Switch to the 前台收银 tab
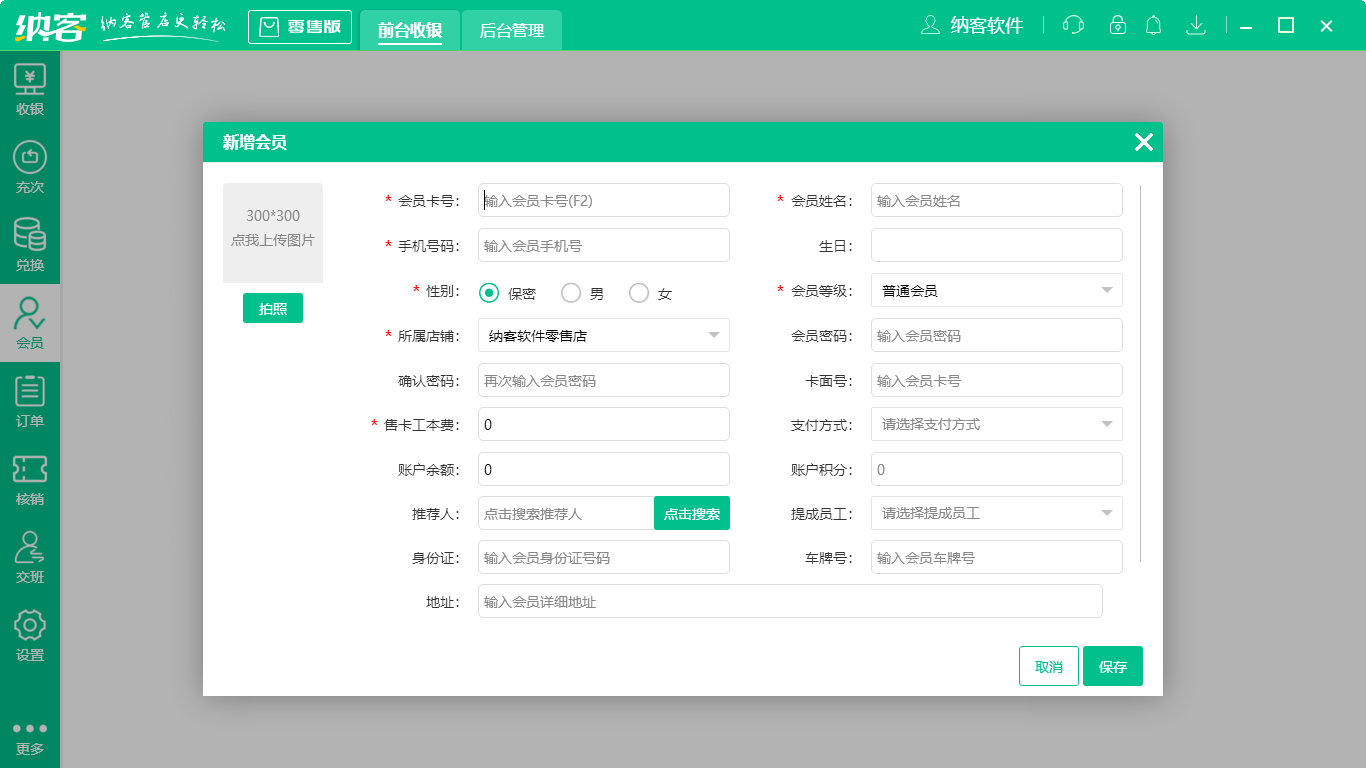The image size is (1366, 768). pos(410,31)
